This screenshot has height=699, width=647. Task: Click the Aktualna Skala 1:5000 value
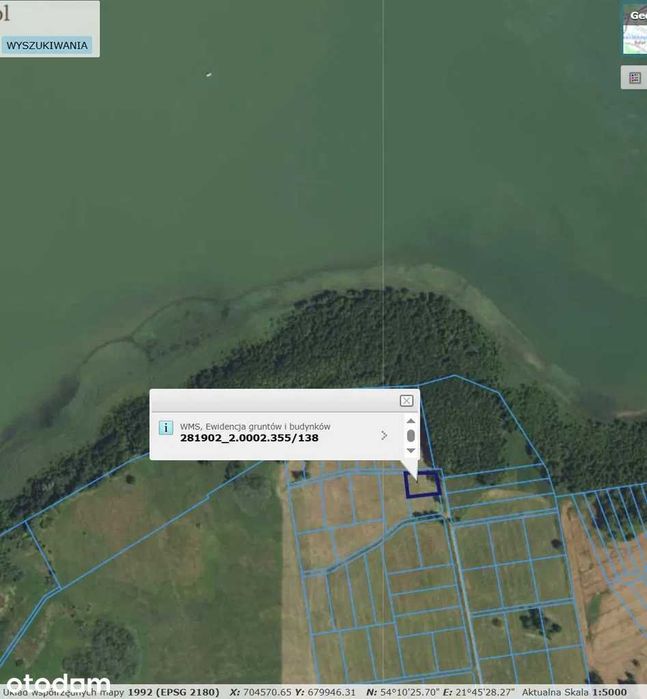[574, 692]
